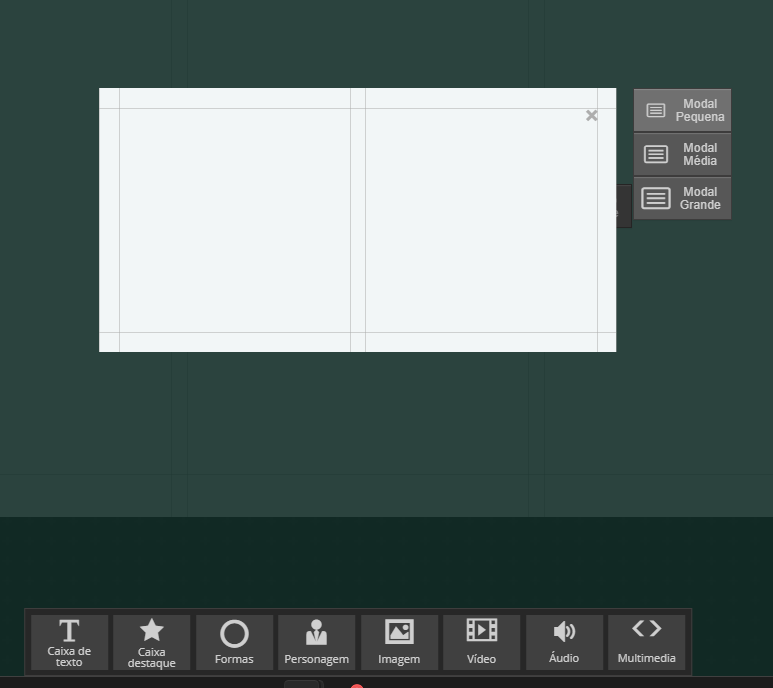773x688 pixels.
Task: Choose the Modal Pequena size
Action: 682,110
